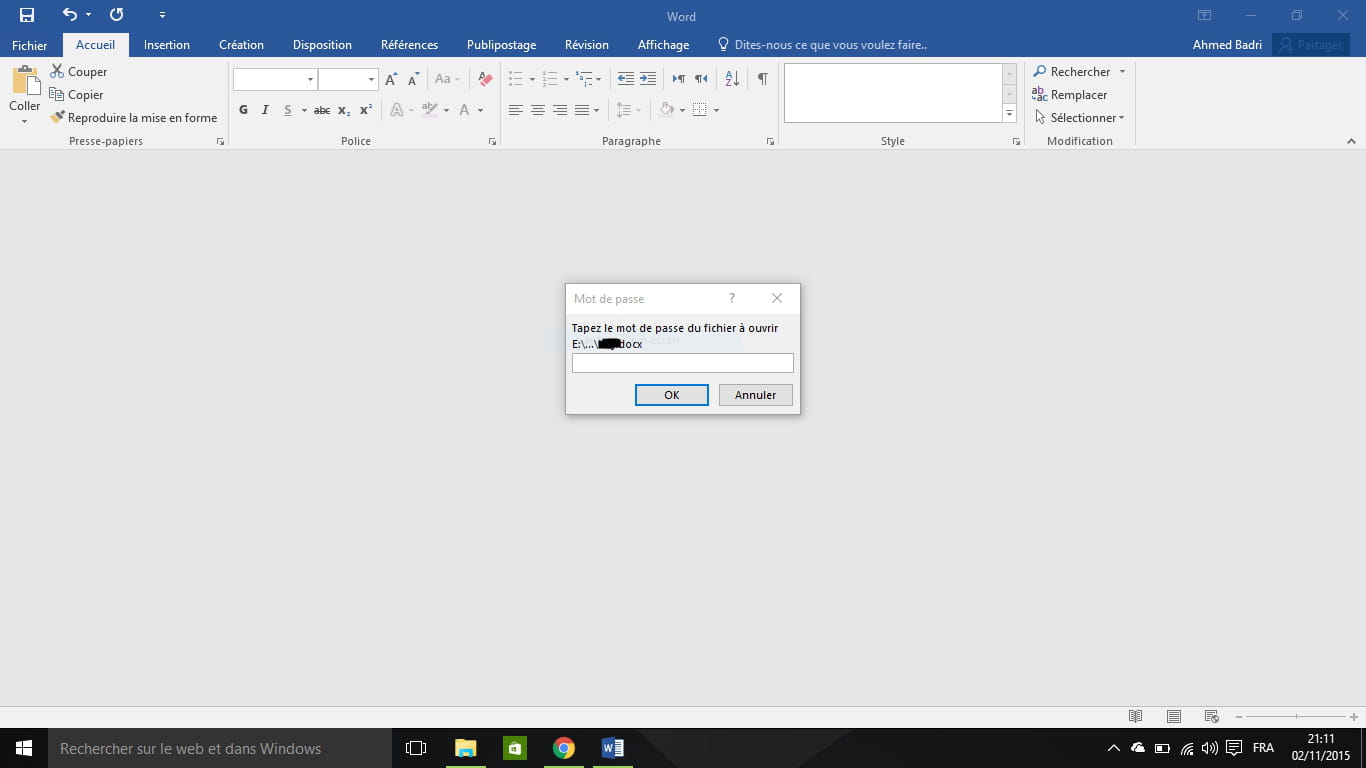
Task: Open Chrome from the taskbar
Action: [x=564, y=748]
